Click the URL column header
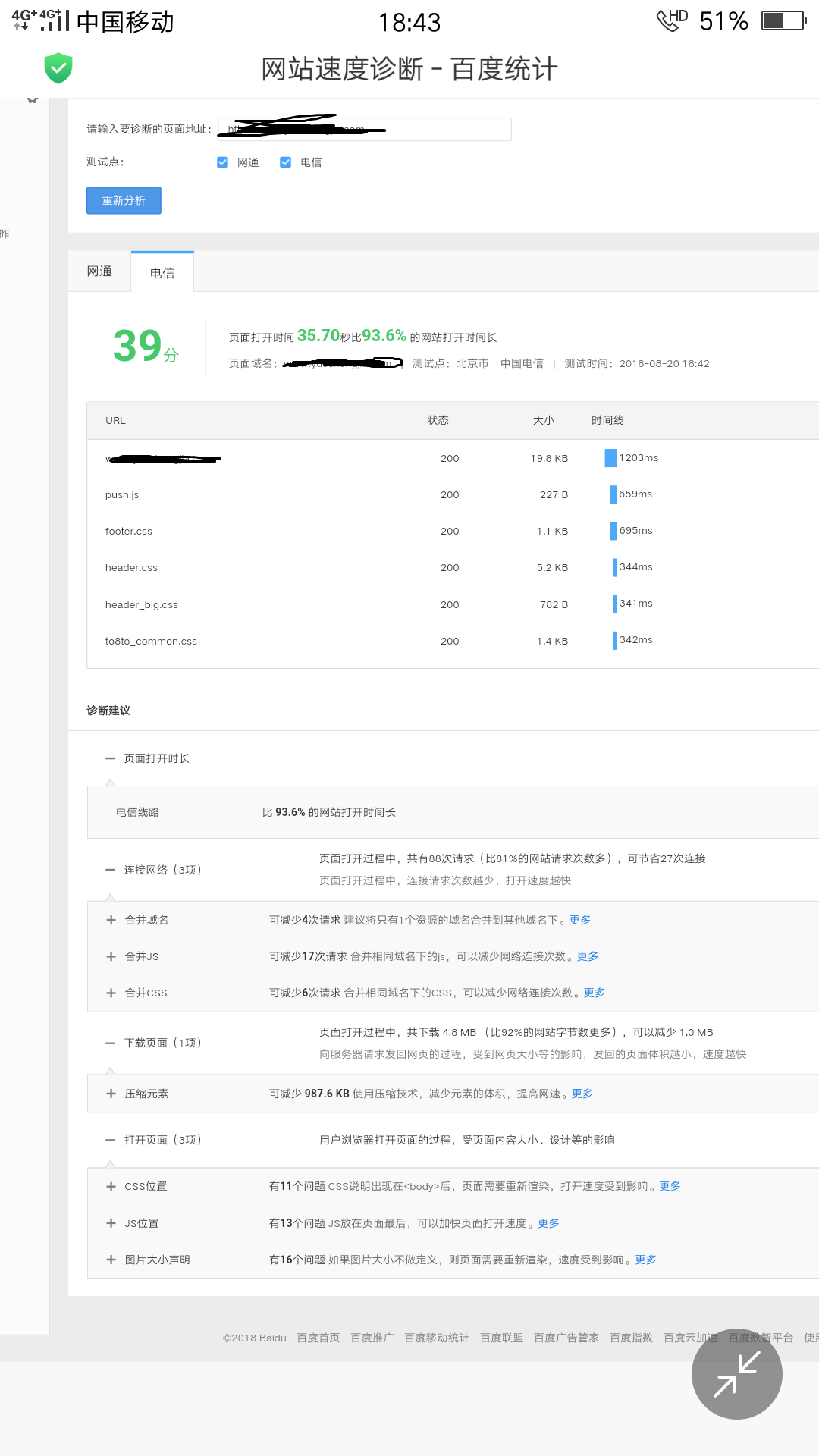 (115, 420)
